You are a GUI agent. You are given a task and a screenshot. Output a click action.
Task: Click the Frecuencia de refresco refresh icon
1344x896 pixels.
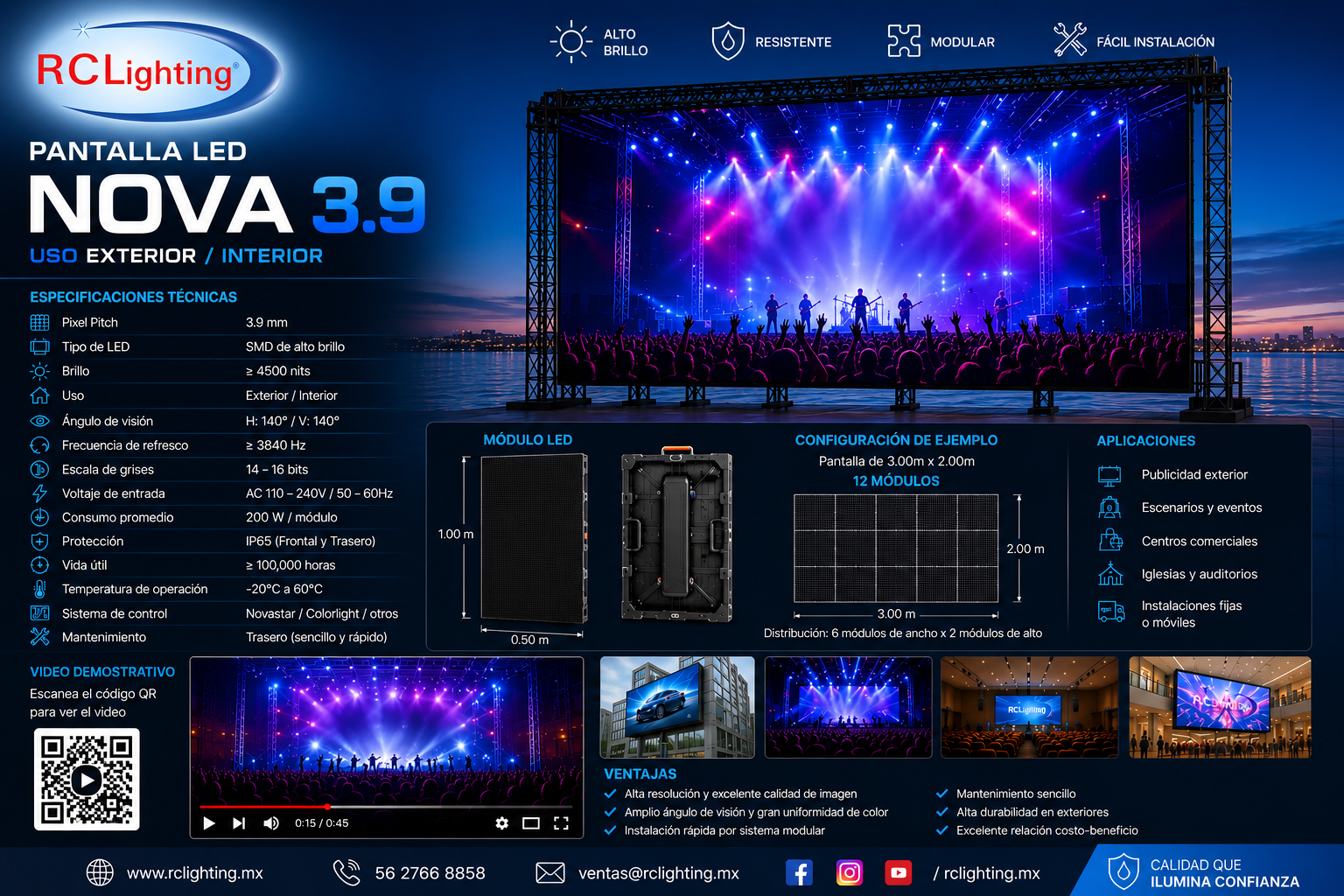tap(40, 445)
